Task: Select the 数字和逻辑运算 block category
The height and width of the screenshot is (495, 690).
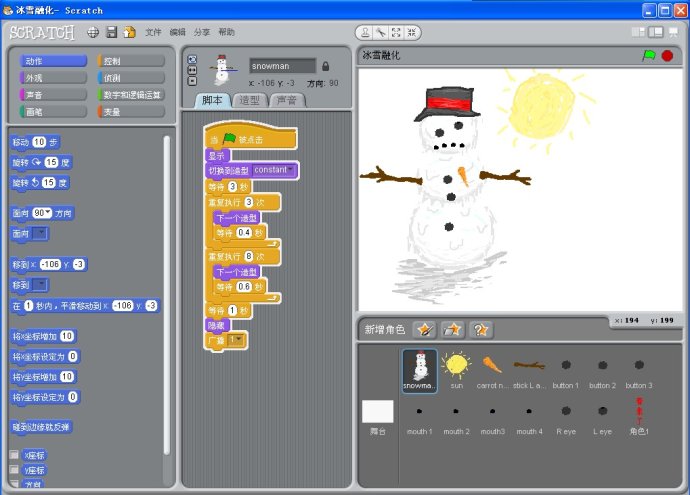Action: 131,95
